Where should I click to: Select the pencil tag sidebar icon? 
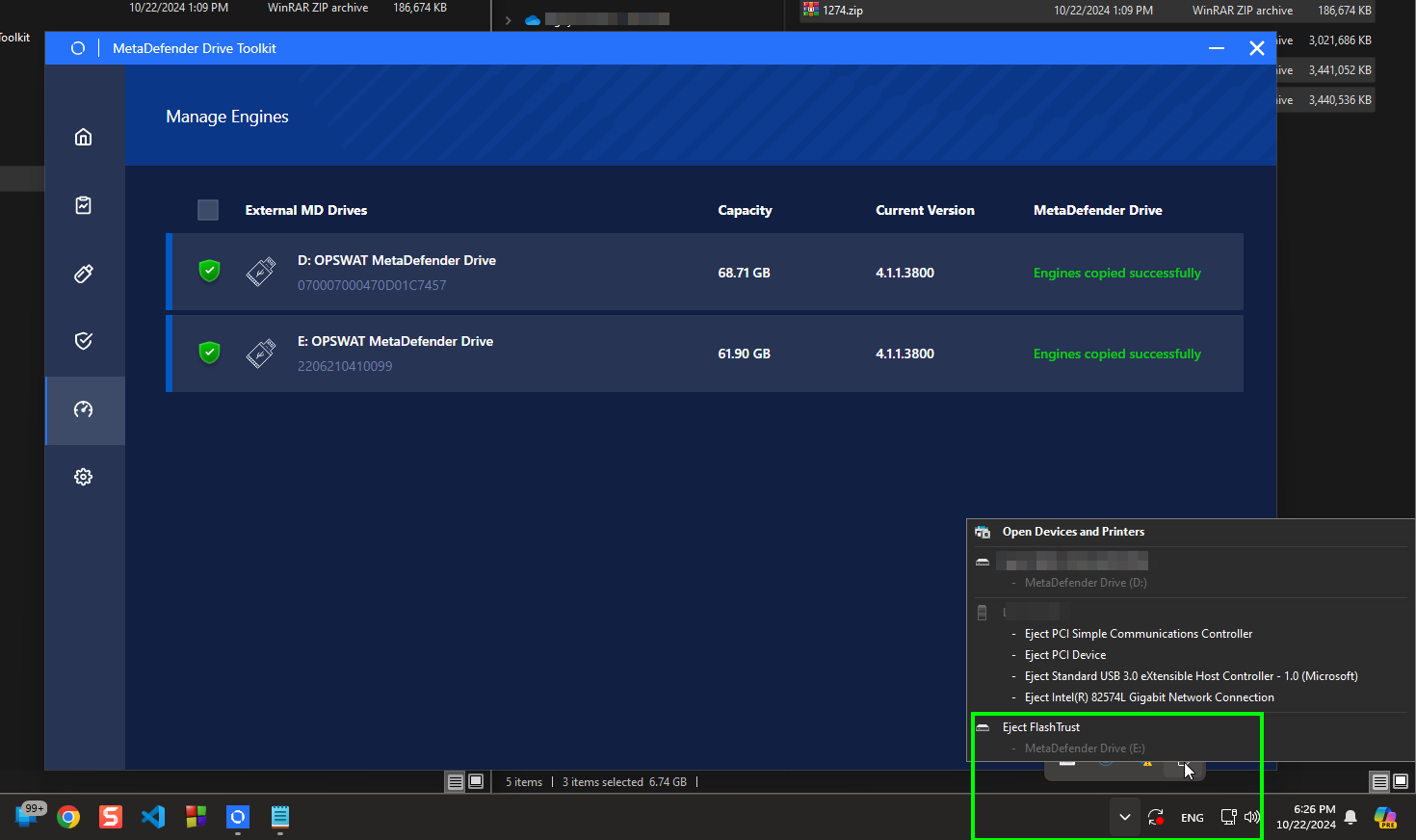pos(84,274)
